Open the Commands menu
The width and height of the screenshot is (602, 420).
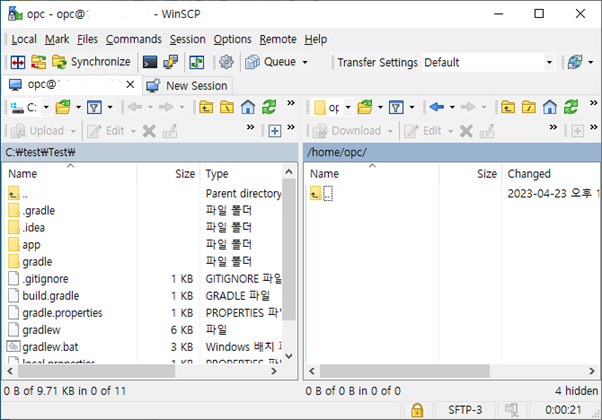click(x=134, y=39)
